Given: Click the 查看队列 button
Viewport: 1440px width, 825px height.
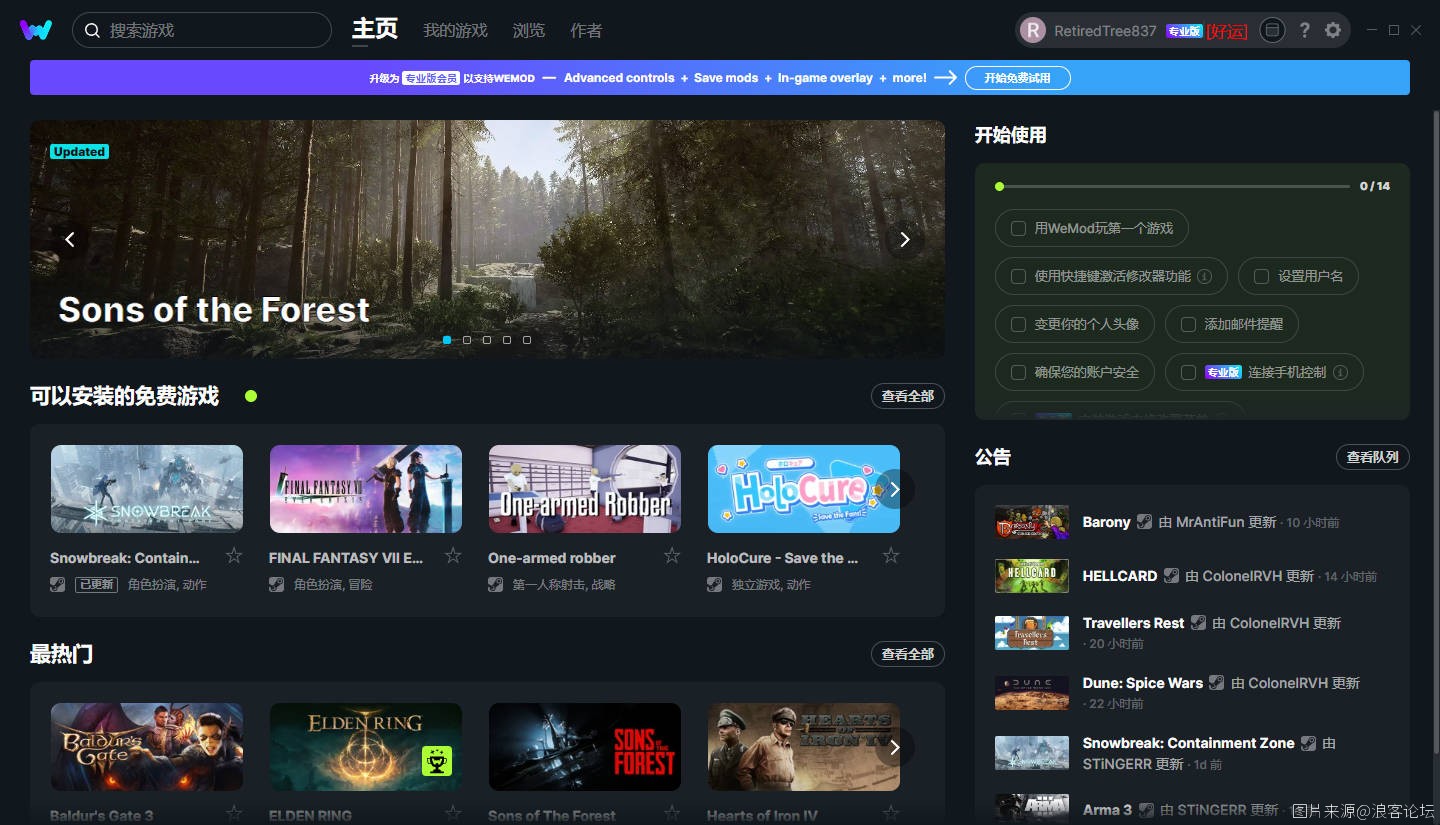Looking at the screenshot, I should pyautogui.click(x=1373, y=457).
